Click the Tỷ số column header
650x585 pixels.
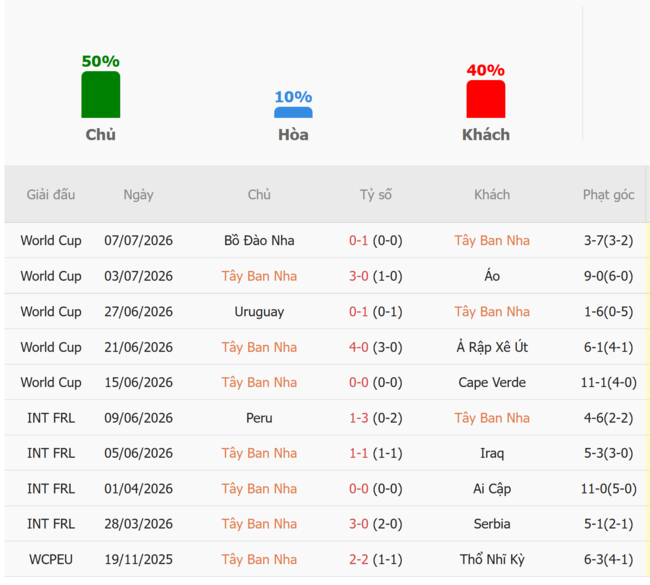[376, 194]
